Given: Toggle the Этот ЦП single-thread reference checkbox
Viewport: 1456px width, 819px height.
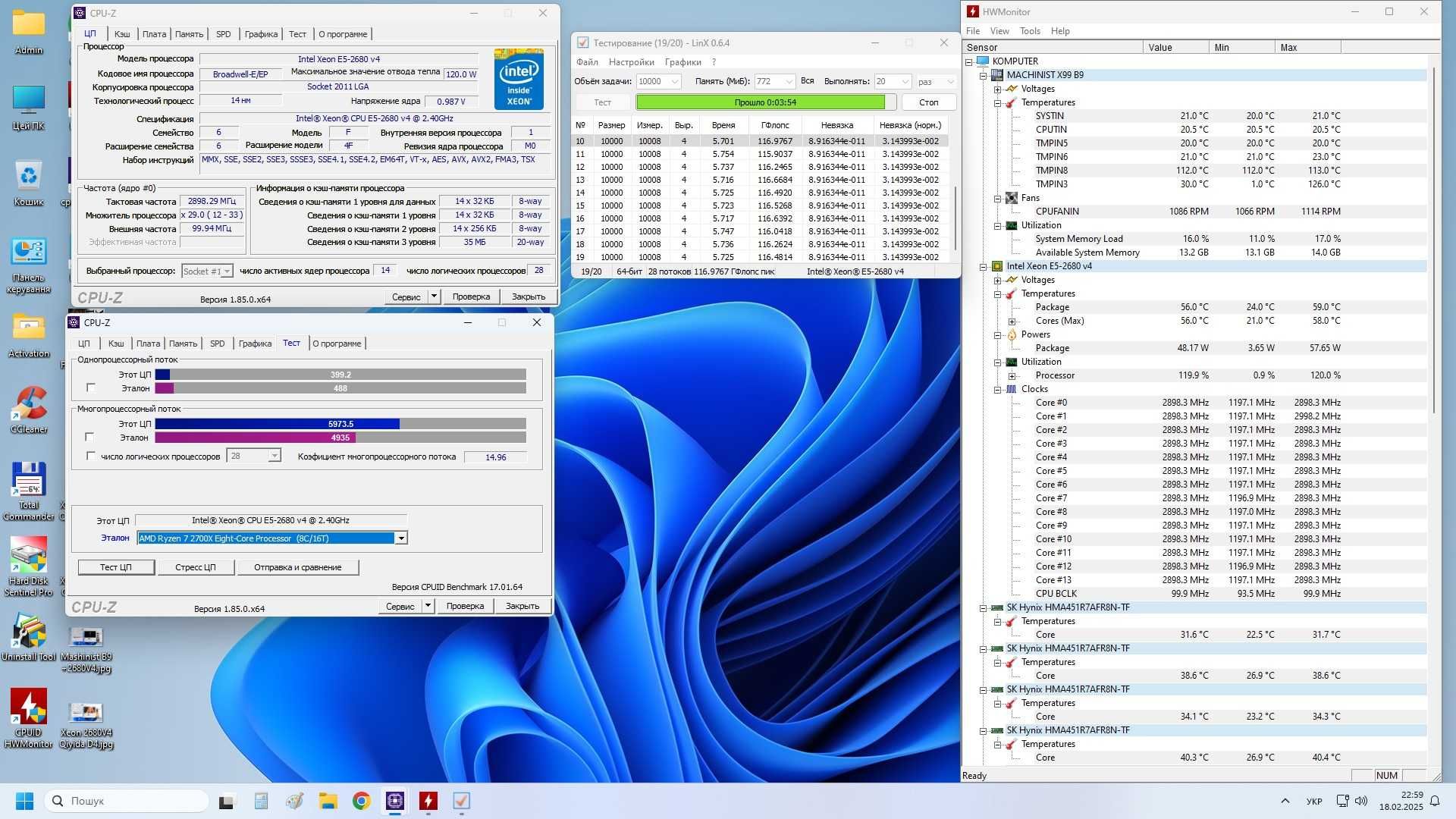Looking at the screenshot, I should (91, 388).
